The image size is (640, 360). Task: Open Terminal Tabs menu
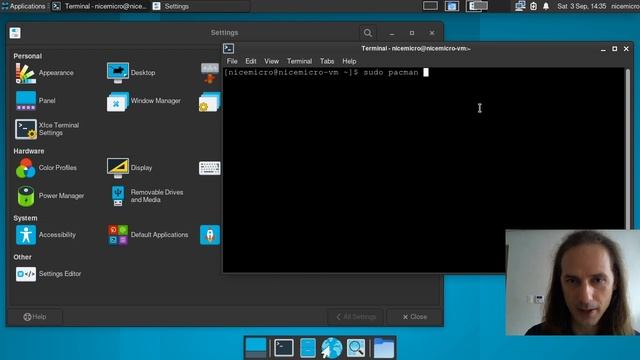click(327, 61)
